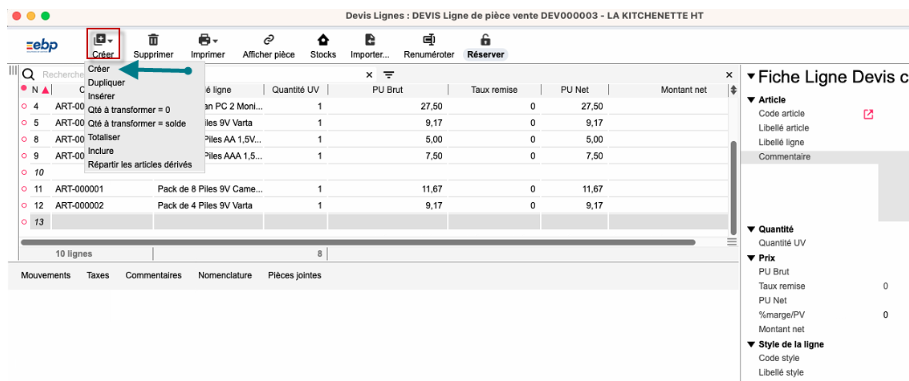909x381 pixels.
Task: Select Qté à transformer = solde entry
Action: coord(137,124)
